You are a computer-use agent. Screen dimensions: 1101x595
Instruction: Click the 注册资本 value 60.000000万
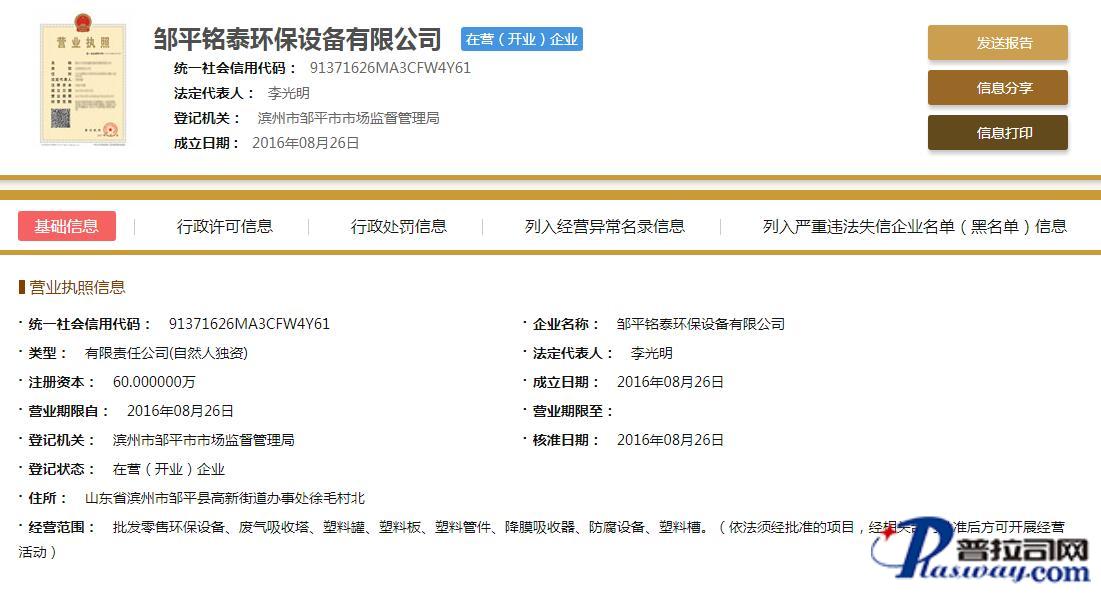pyautogui.click(x=154, y=382)
